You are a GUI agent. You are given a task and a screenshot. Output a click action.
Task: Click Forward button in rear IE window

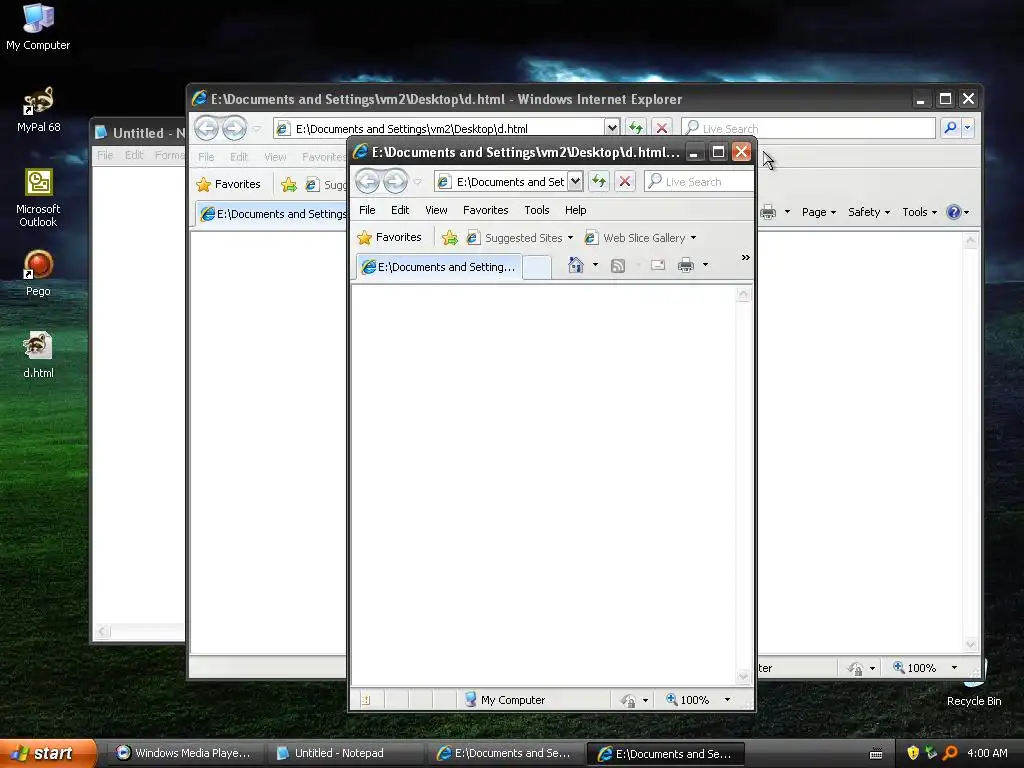pos(234,128)
